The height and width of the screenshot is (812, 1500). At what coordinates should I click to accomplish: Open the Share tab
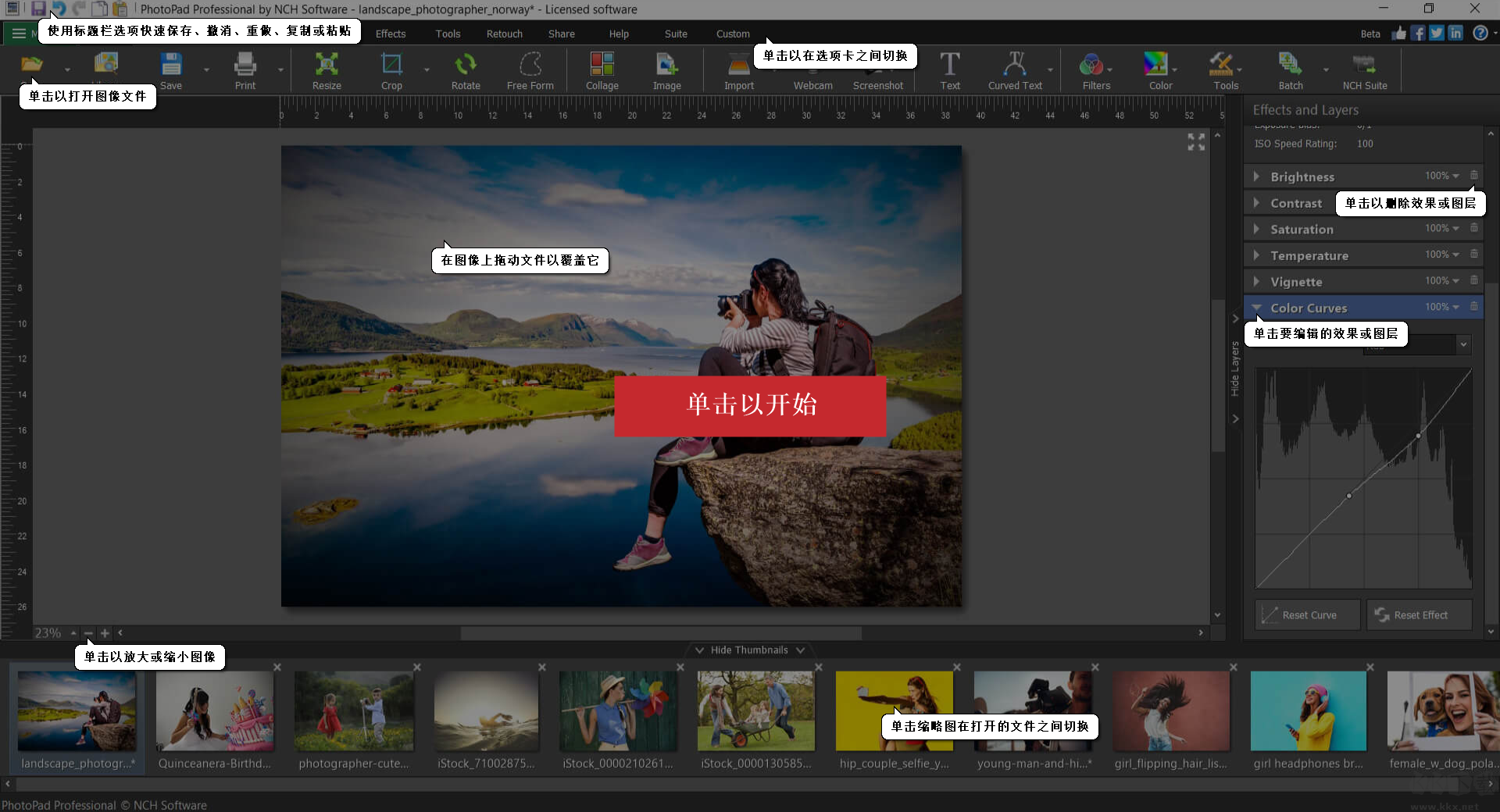pyautogui.click(x=562, y=34)
